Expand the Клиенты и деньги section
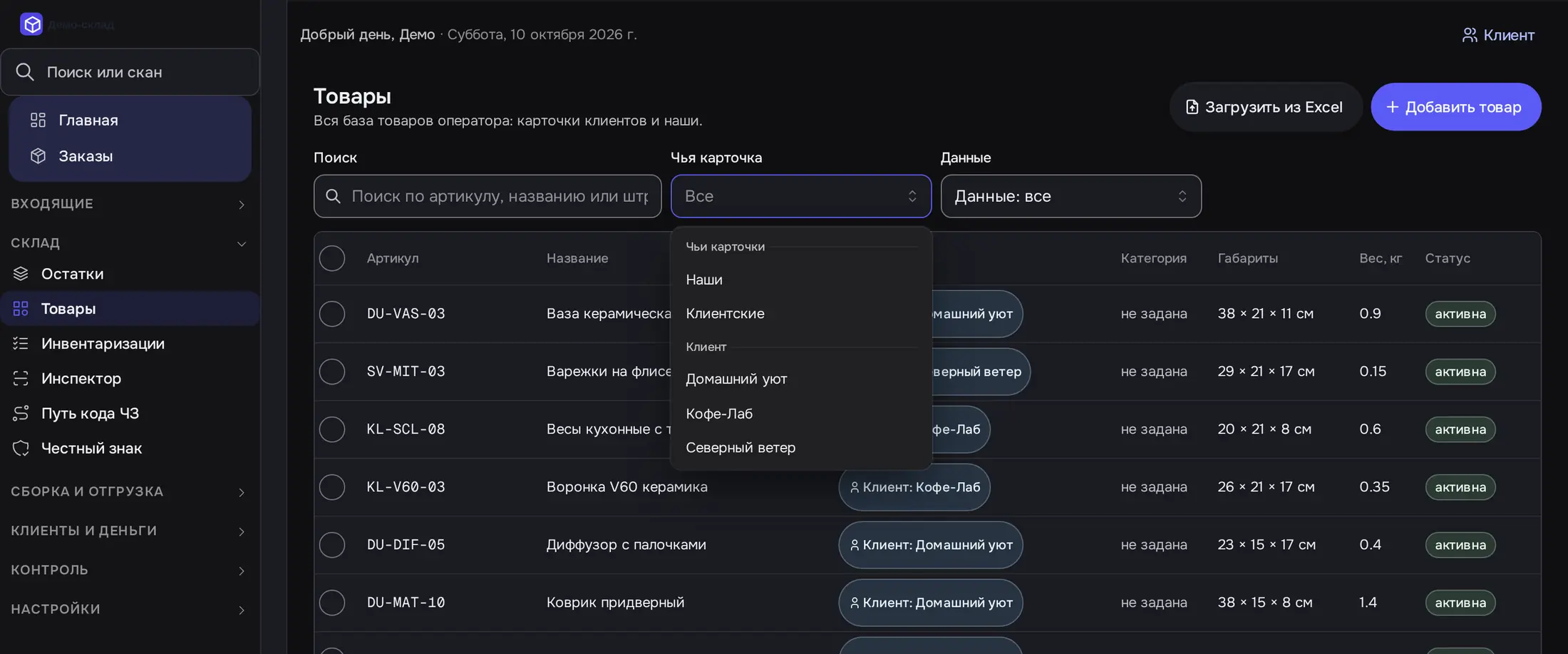 129,531
